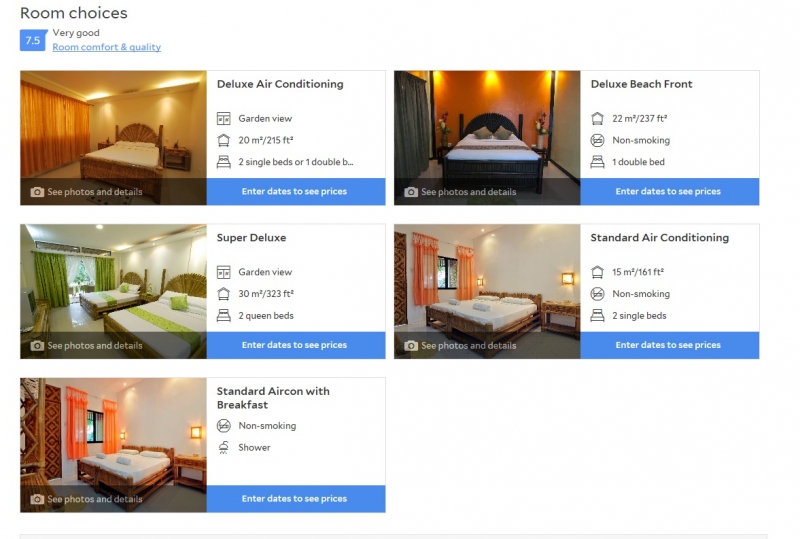Click the 7.5 rating score badge
Viewport: 800px width, 539px height.
[33, 40]
